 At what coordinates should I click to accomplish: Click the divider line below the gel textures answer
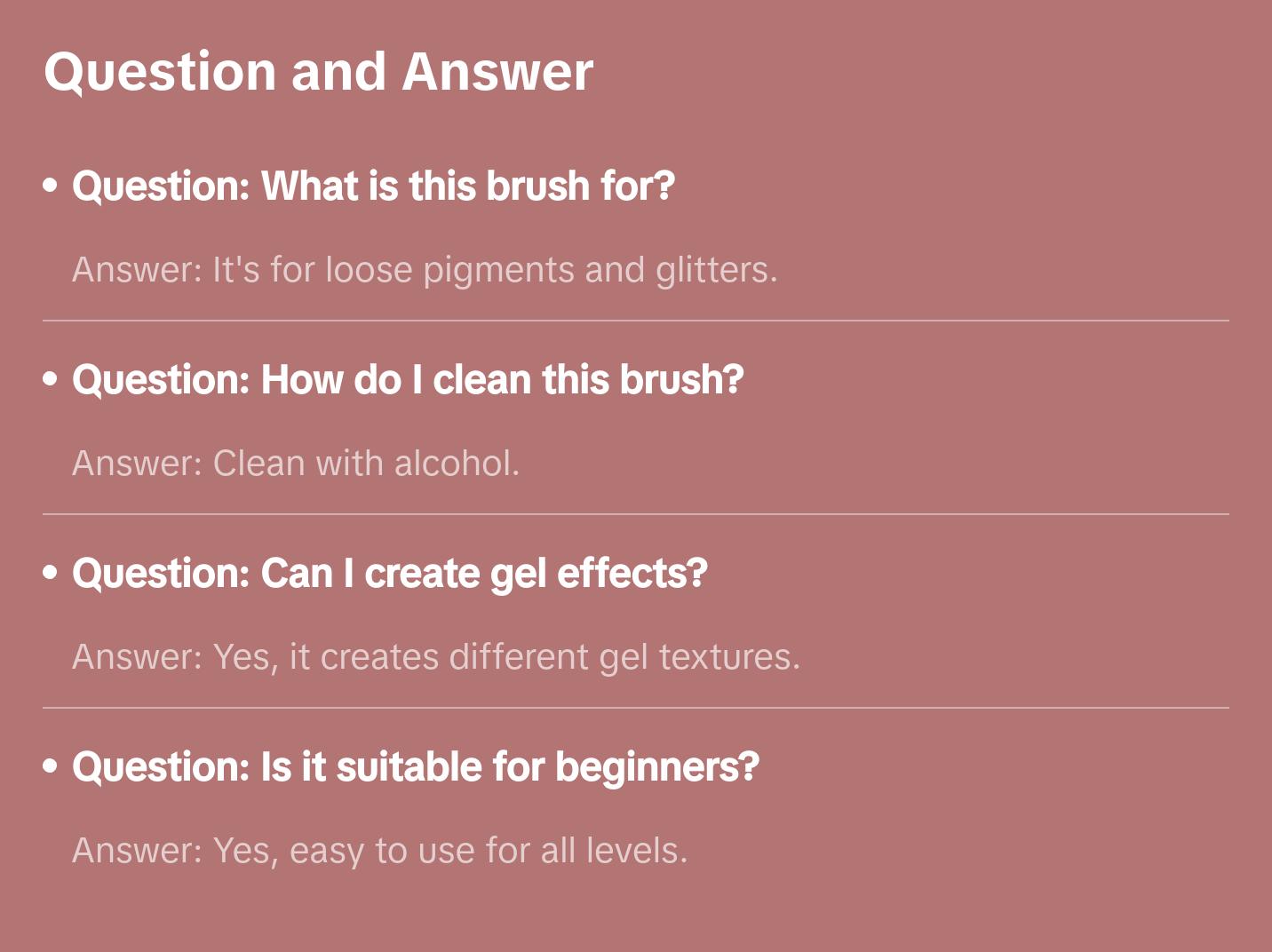click(636, 708)
